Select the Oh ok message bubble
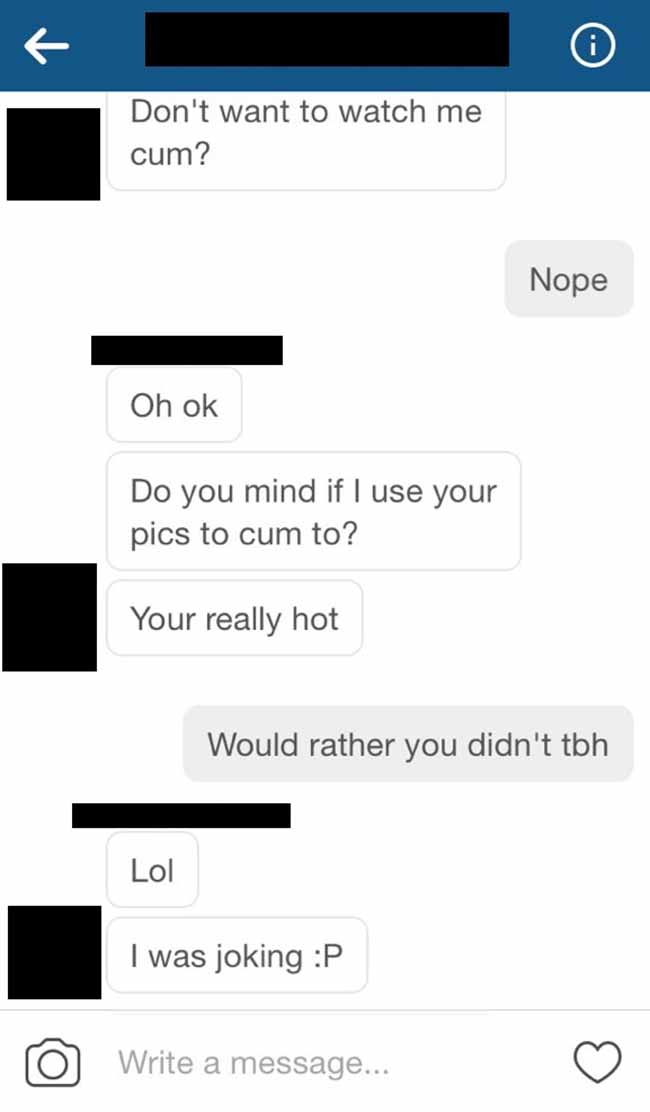The width and height of the screenshot is (650, 1112). pos(174,405)
